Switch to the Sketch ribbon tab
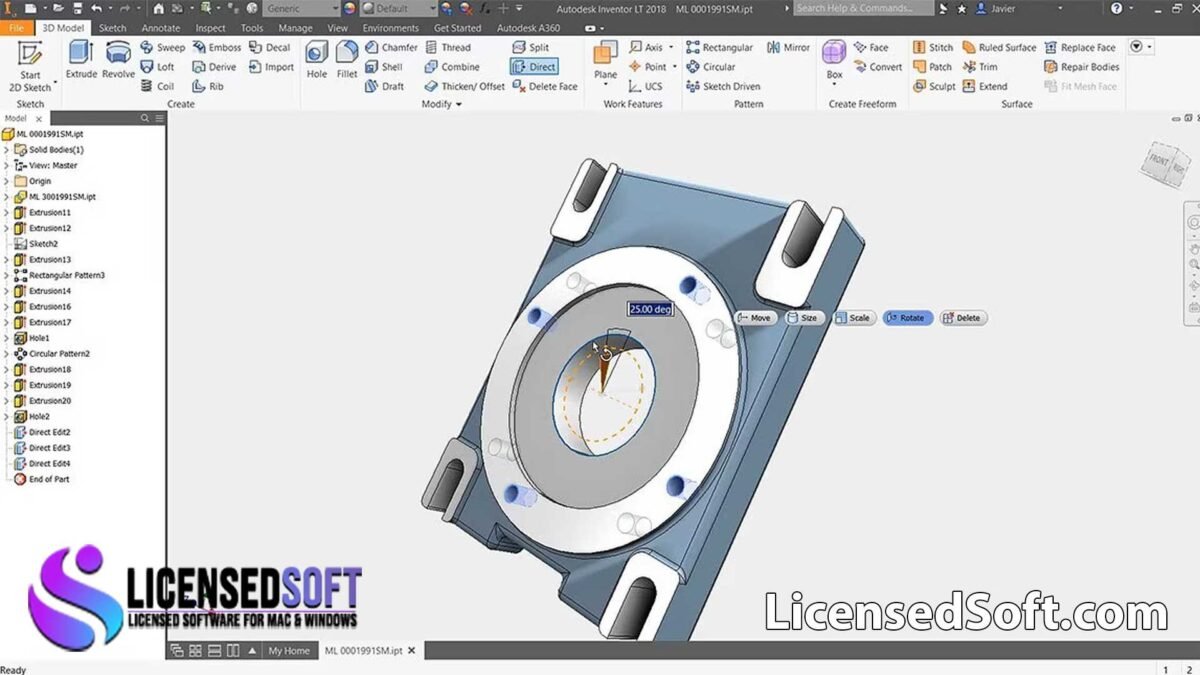1200x675 pixels. (x=111, y=28)
